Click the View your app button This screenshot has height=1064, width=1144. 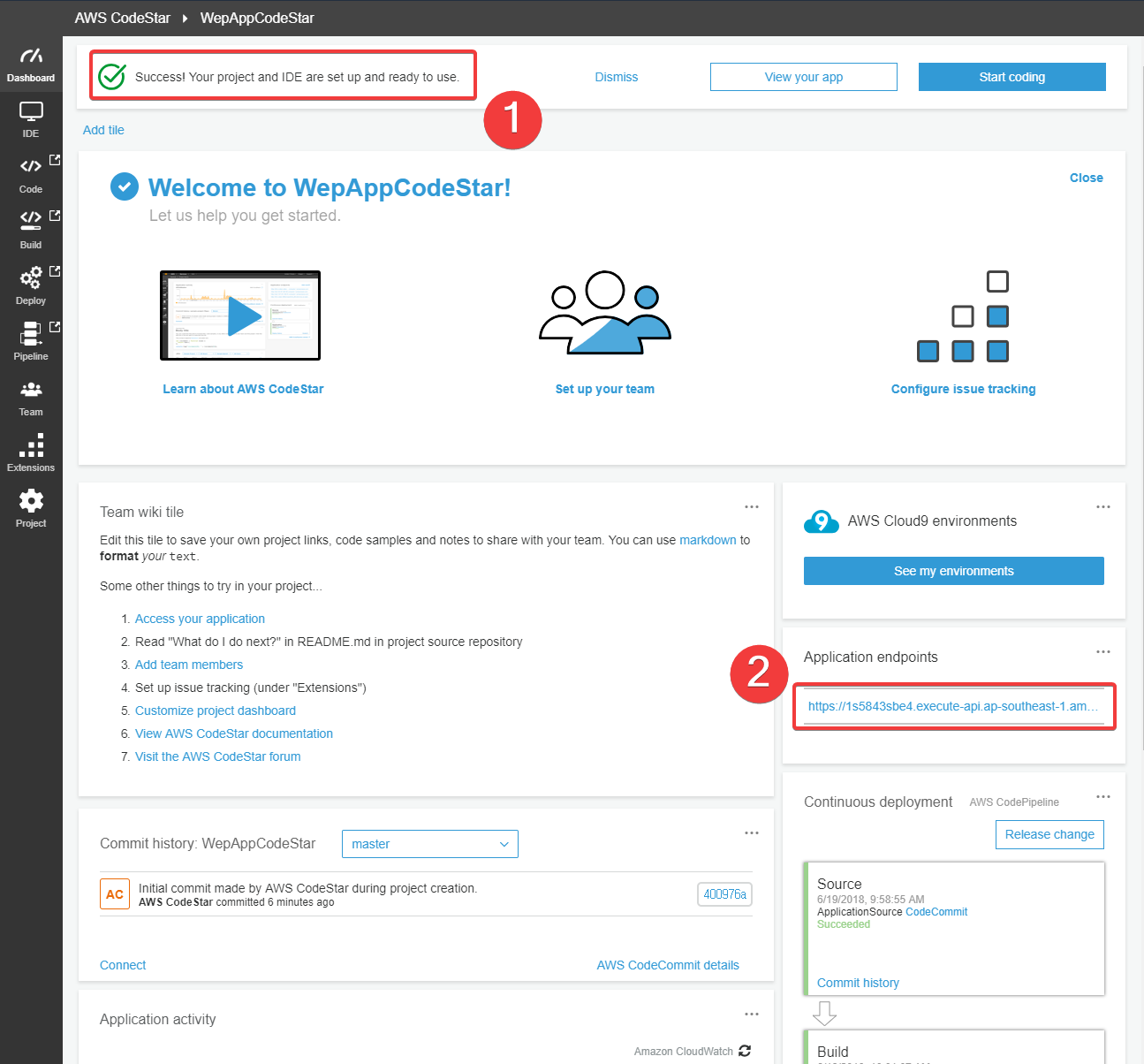(x=804, y=77)
